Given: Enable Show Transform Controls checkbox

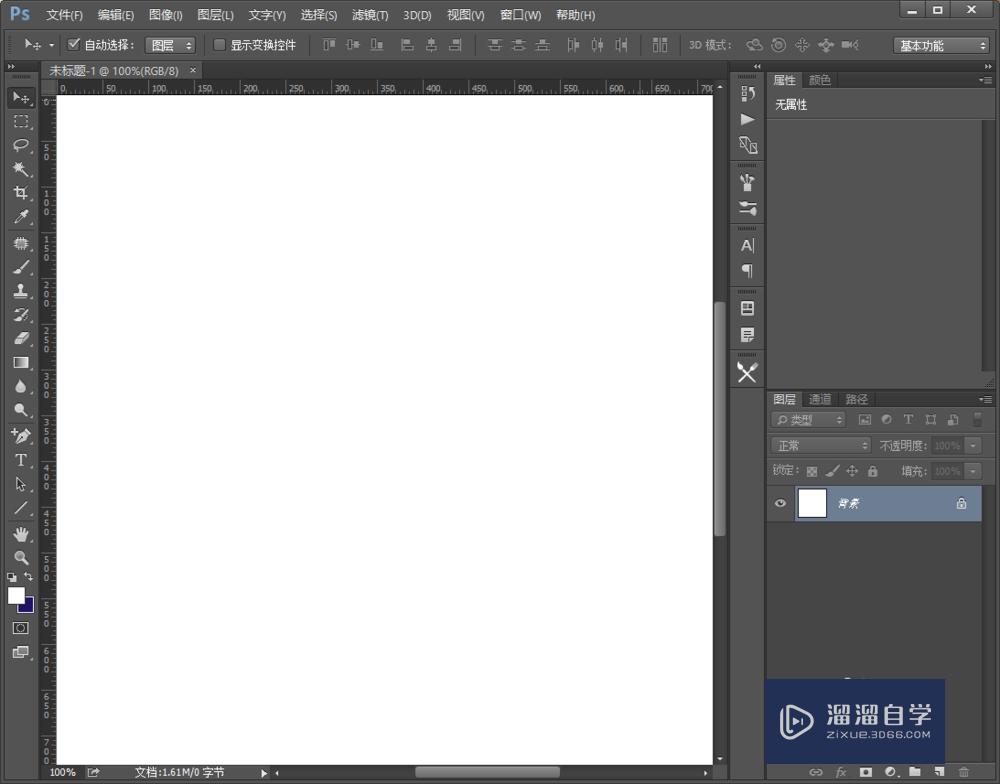Looking at the screenshot, I should click(x=219, y=45).
